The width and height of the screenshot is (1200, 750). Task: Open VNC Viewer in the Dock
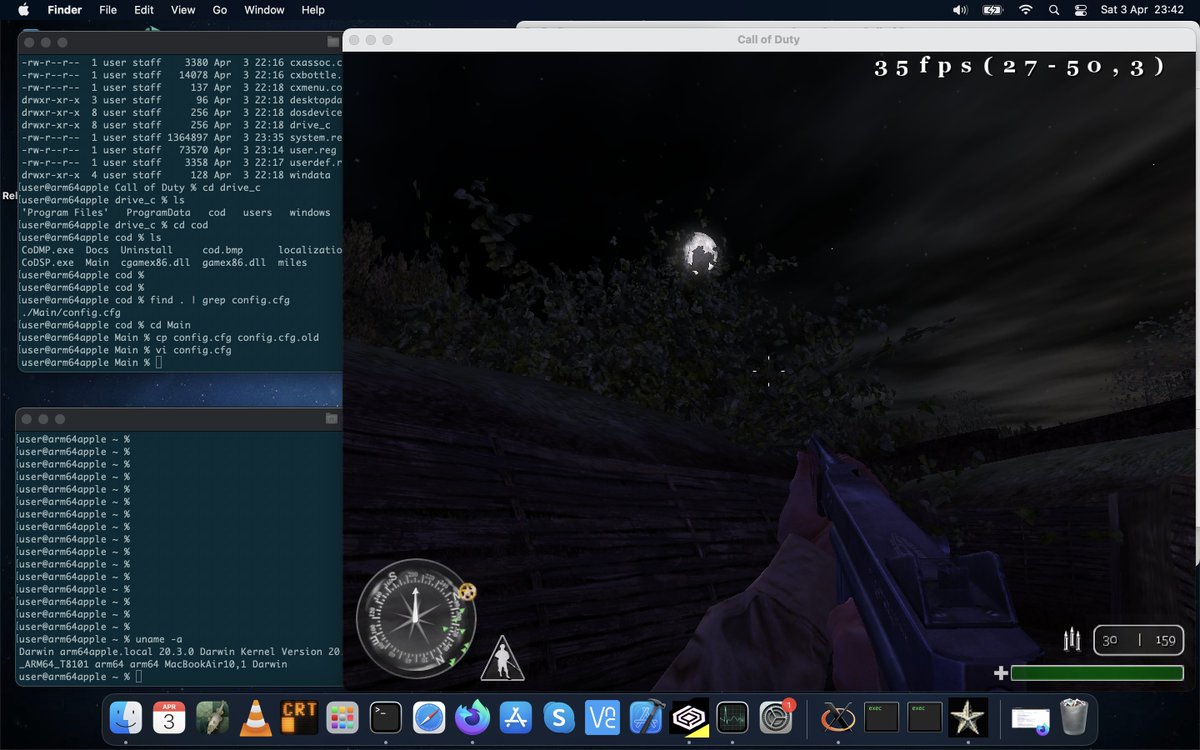602,716
